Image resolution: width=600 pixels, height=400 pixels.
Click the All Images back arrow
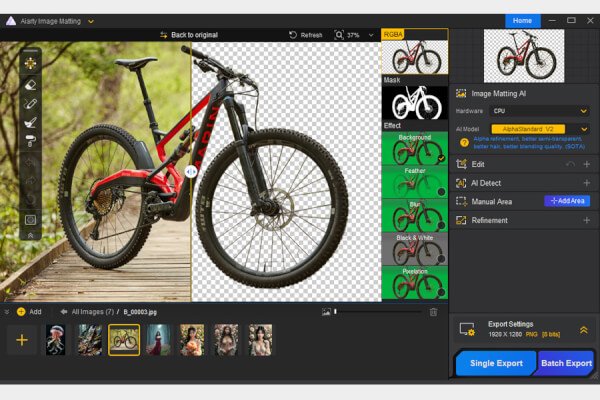coord(64,312)
